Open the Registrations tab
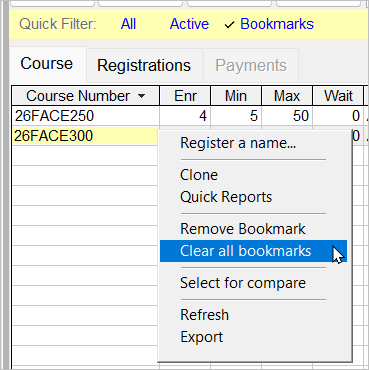 pyautogui.click(x=144, y=65)
